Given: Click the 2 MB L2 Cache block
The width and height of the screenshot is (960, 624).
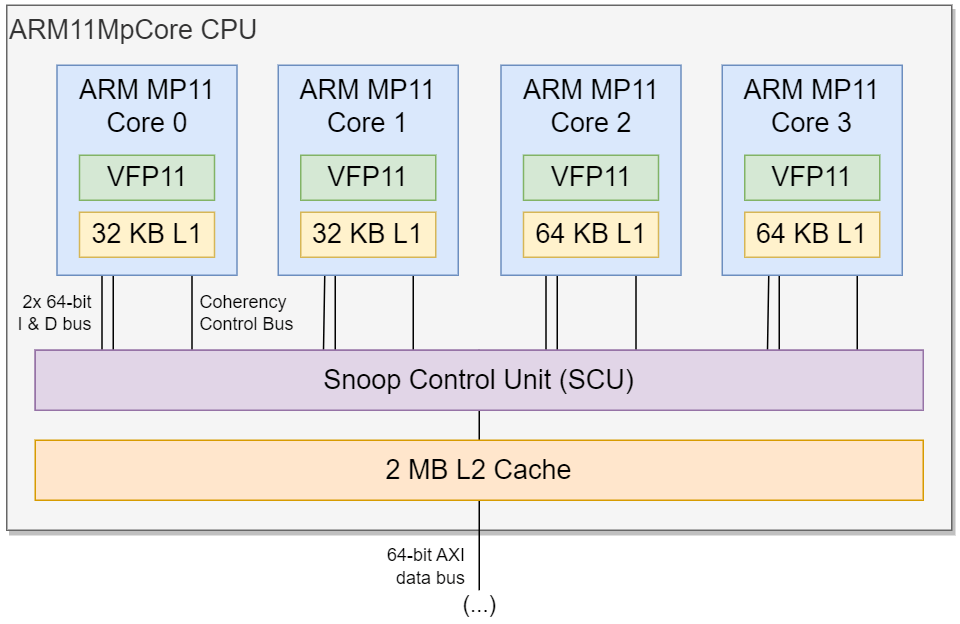Looking at the screenshot, I should click(479, 470).
